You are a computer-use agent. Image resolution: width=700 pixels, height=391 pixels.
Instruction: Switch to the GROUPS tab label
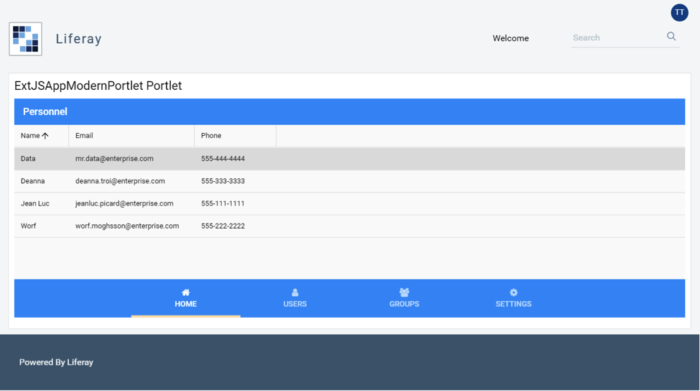pos(404,304)
